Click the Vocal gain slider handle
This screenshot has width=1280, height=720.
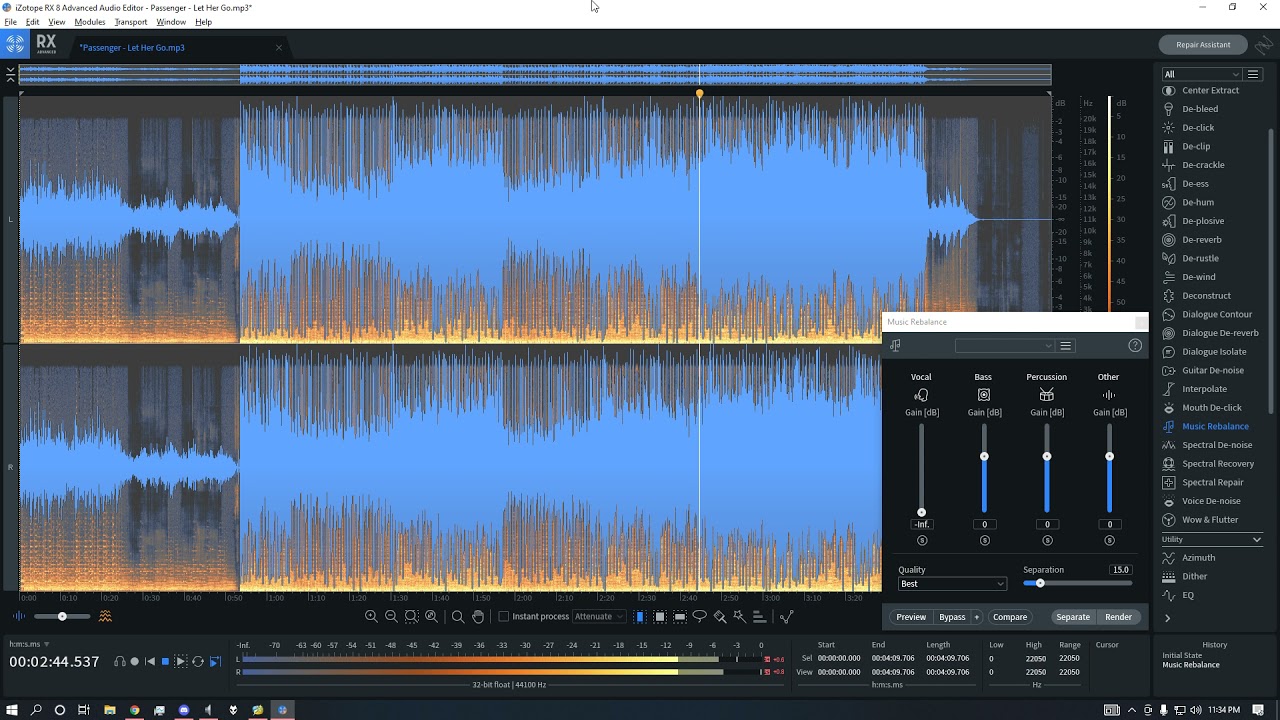922,512
